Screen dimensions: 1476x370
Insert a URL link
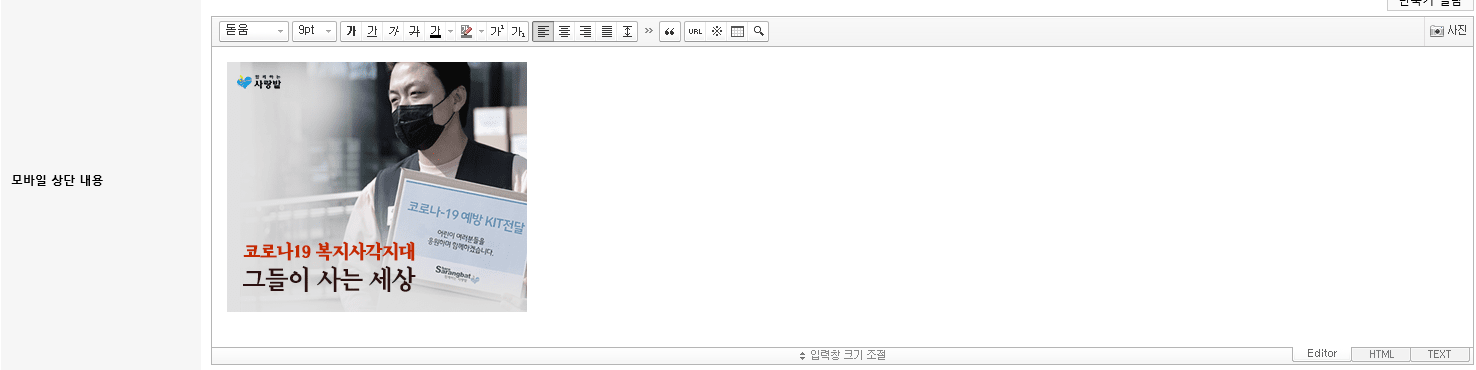tap(695, 31)
